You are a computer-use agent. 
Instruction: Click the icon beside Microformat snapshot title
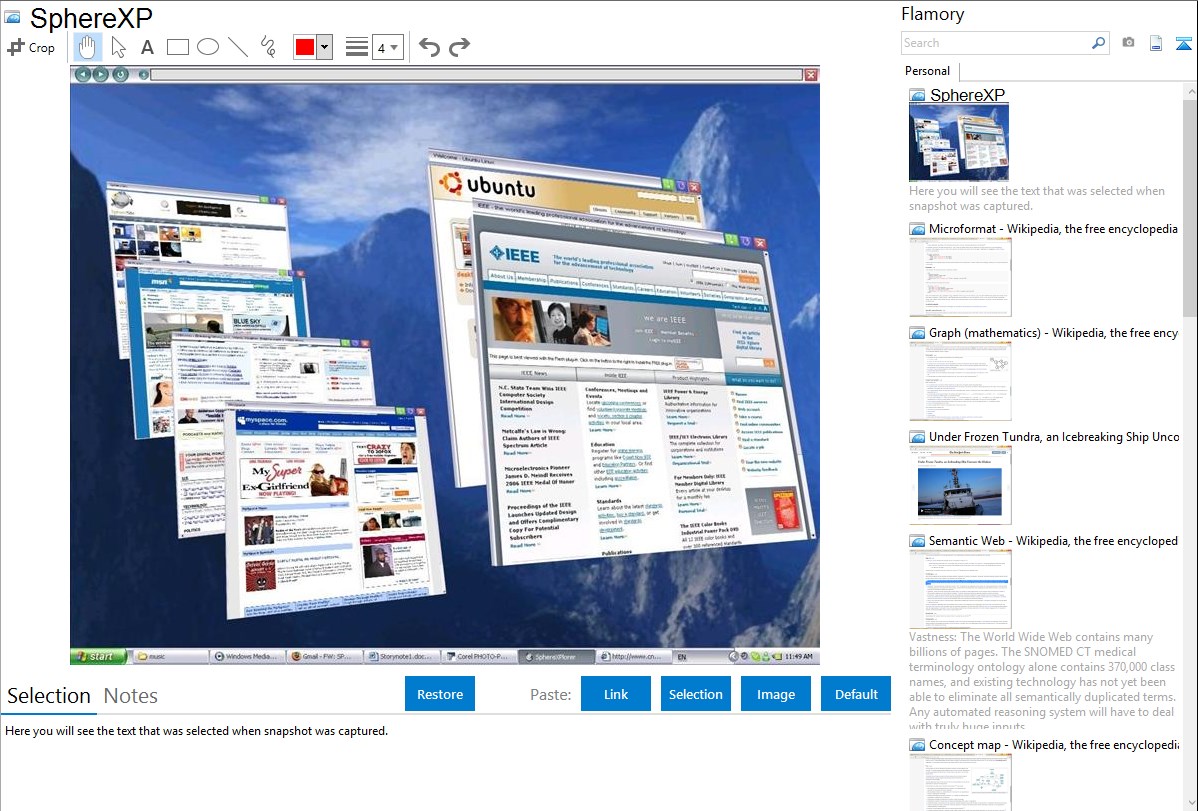(917, 229)
